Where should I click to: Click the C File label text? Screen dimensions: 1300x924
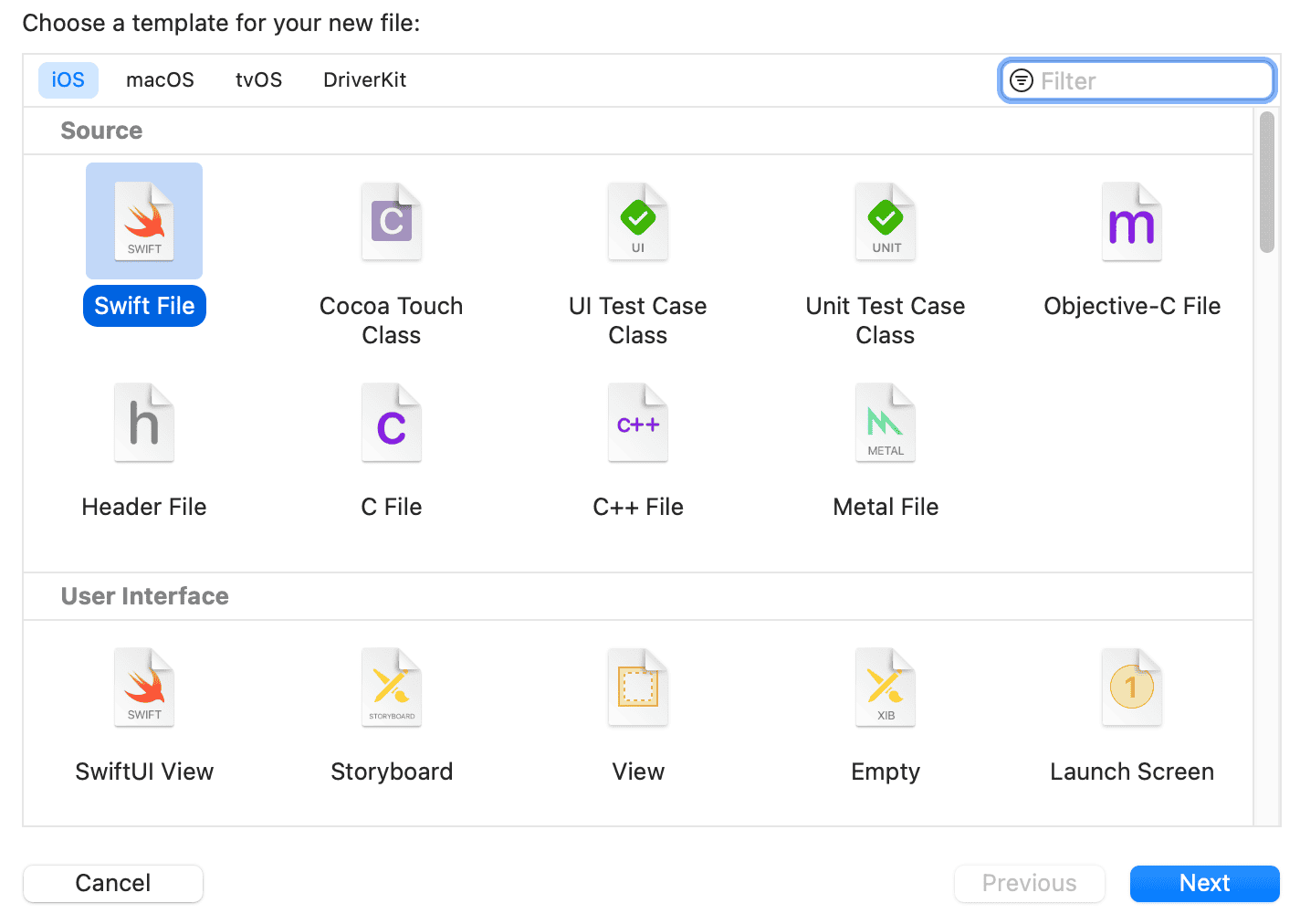pos(392,507)
